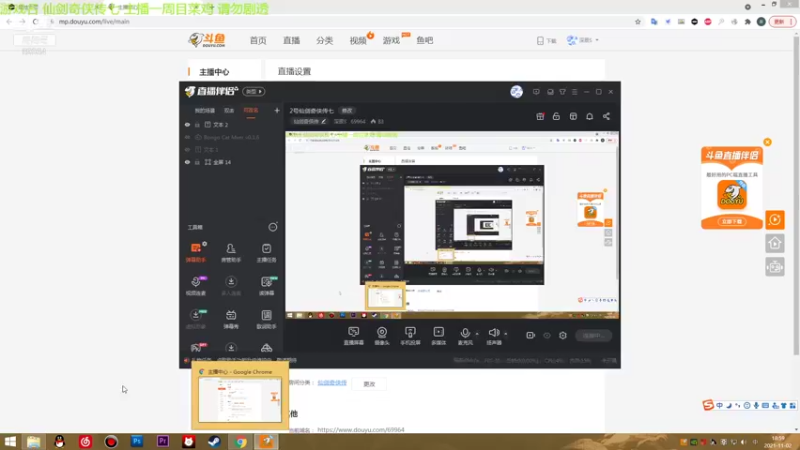Toggle visibility of Bongo Cat Mver source

(187, 137)
